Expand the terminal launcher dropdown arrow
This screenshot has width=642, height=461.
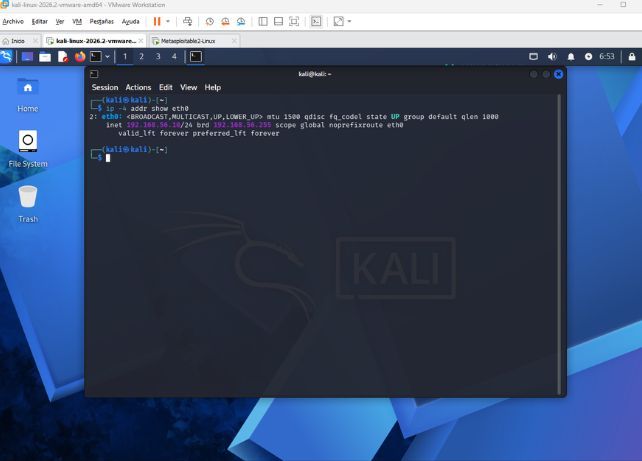point(107,56)
